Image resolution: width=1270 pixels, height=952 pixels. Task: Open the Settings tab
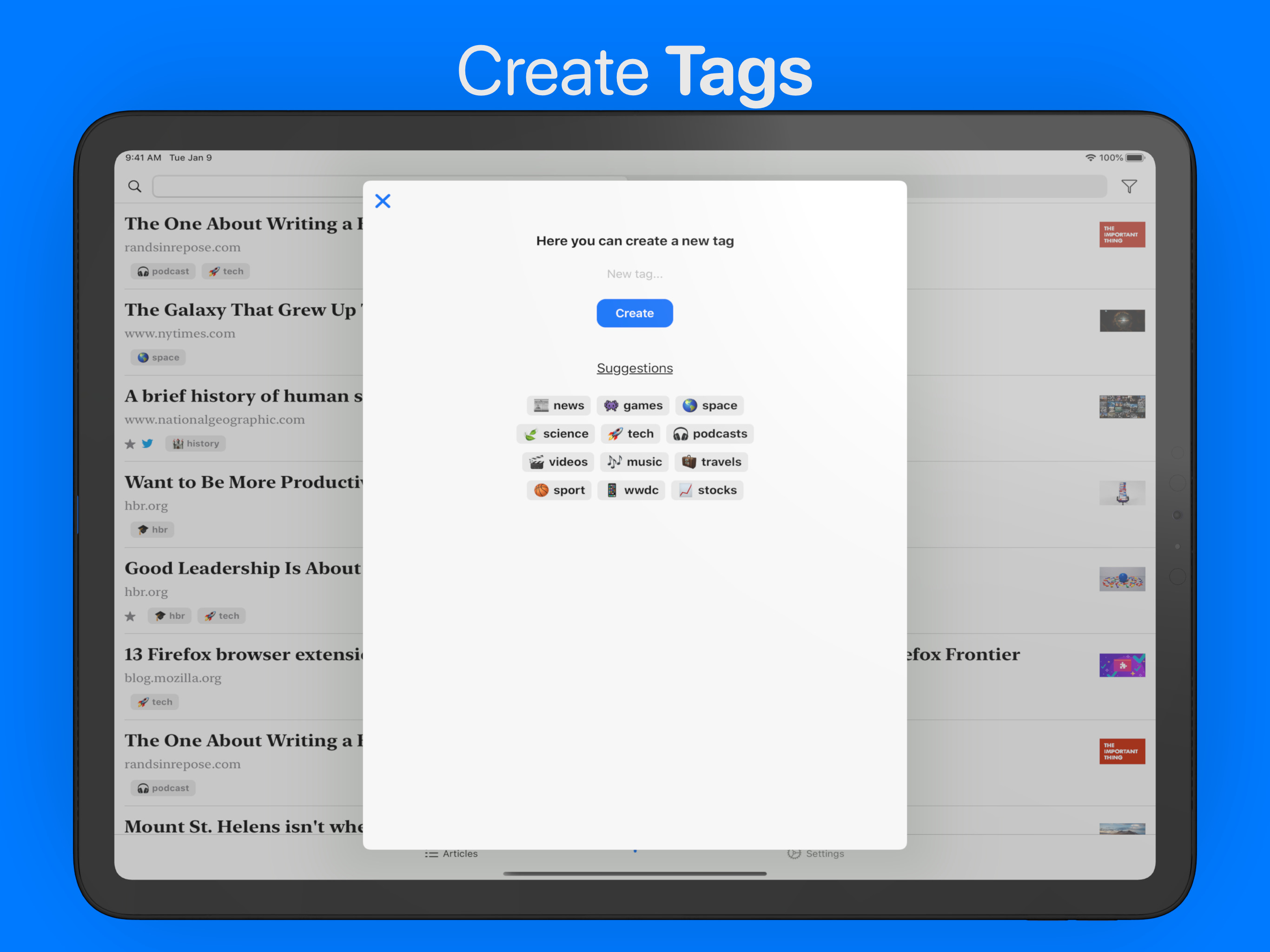(x=816, y=854)
